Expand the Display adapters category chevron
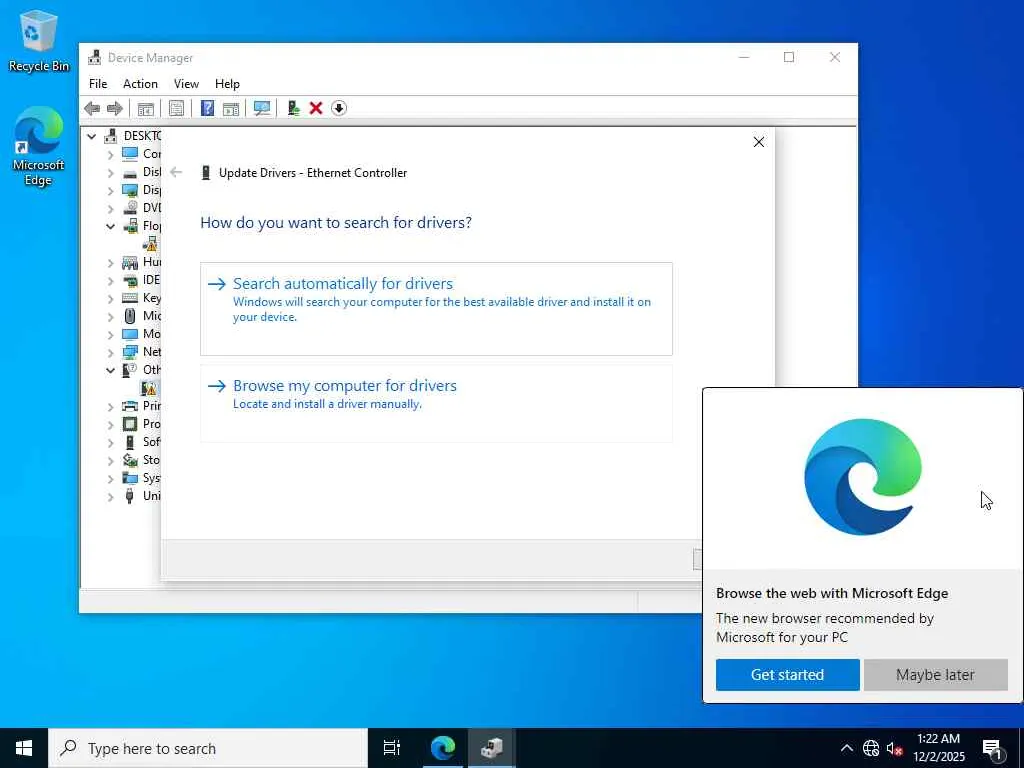Viewport: 1024px width, 768px height. click(110, 191)
